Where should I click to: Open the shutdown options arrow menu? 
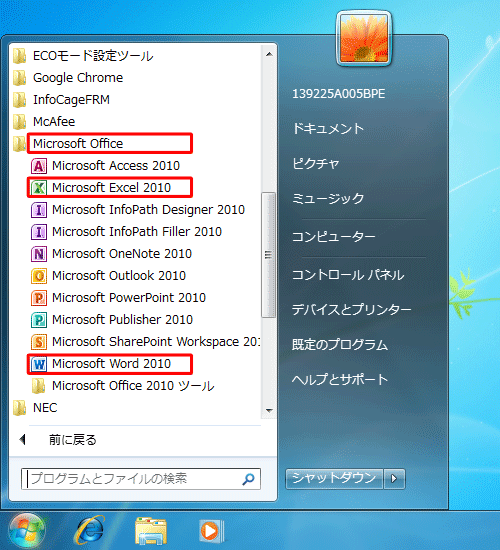point(394,478)
